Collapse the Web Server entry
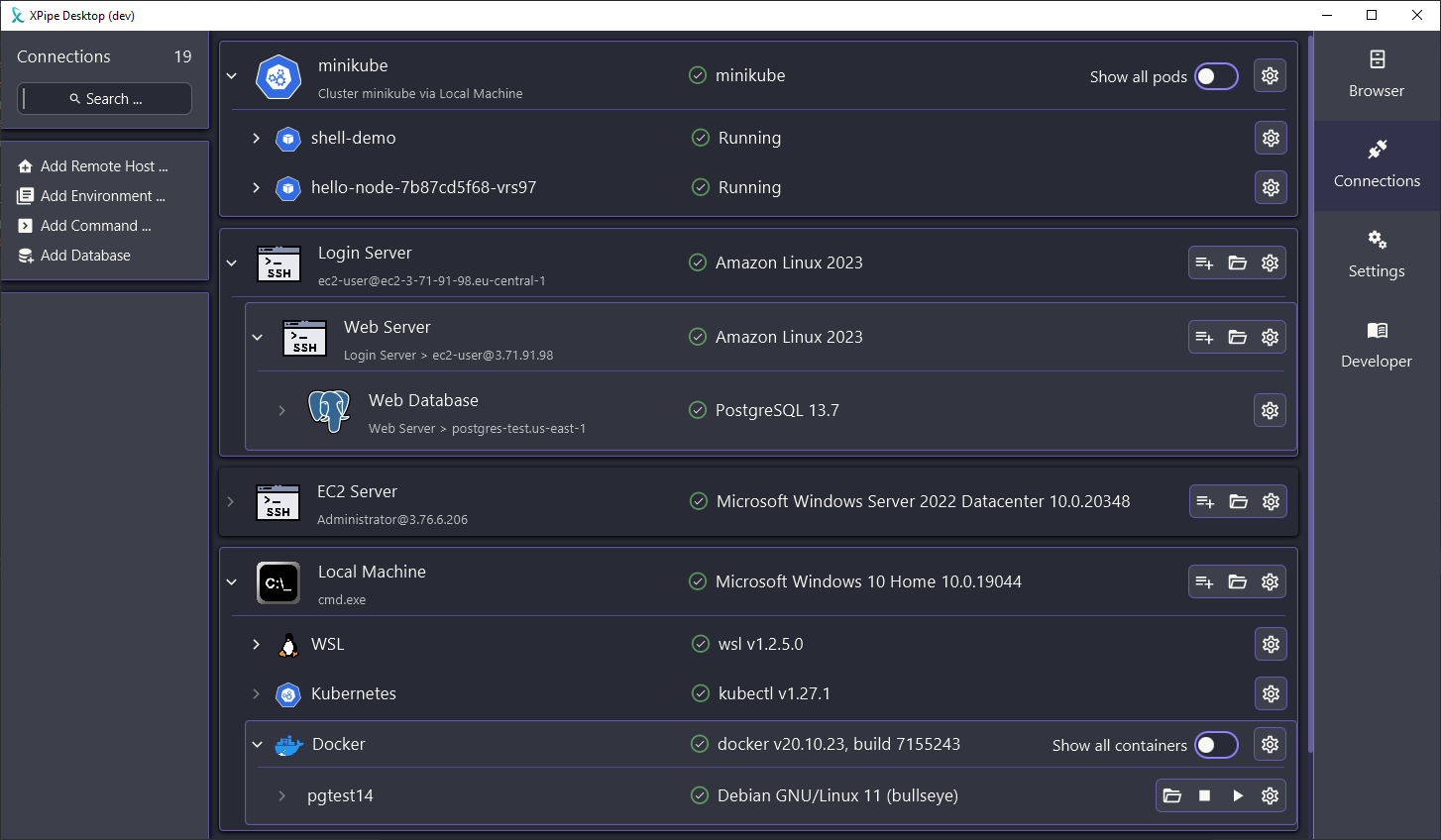Screen dimensions: 1441x840 pyautogui.click(x=258, y=337)
